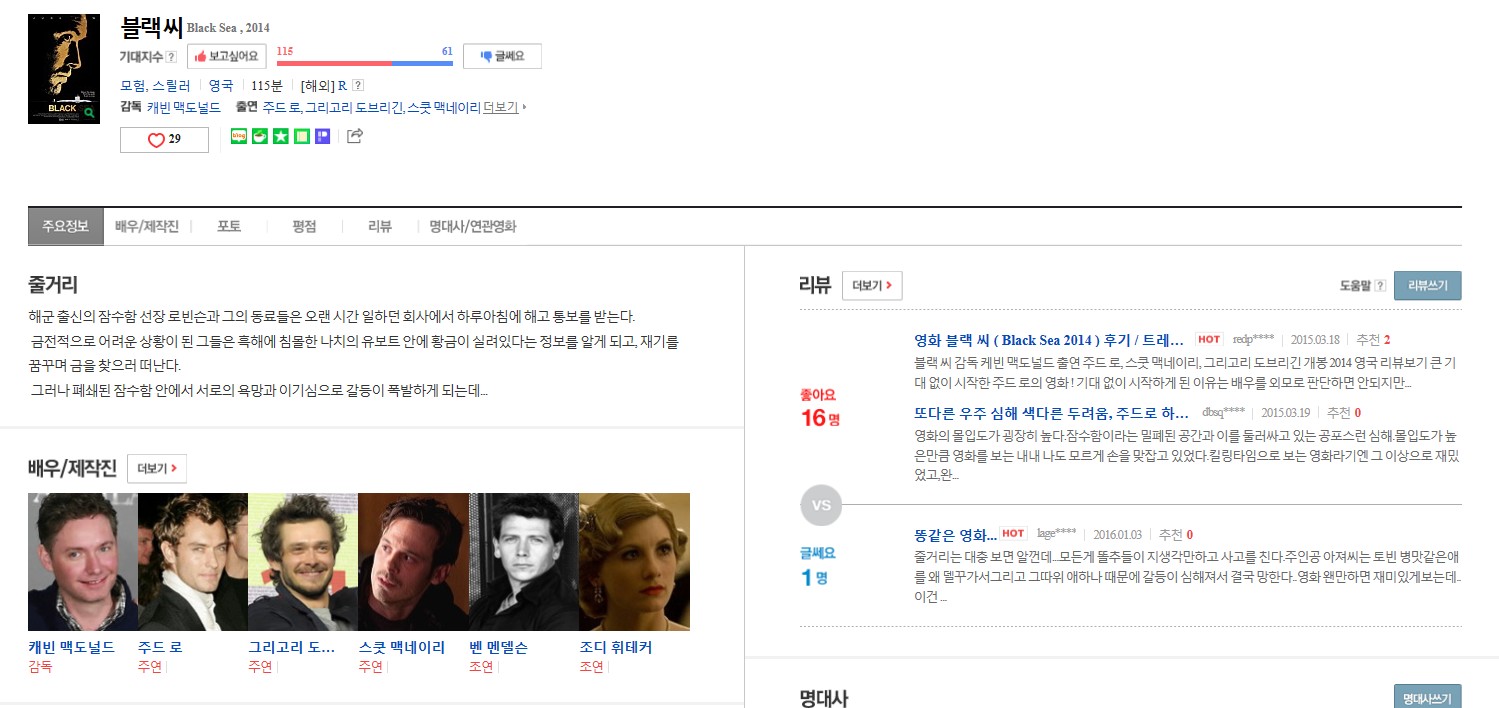Screen dimensions: 1499x708
Task: Open 케빈 맥도널드 director photo
Action: point(83,562)
